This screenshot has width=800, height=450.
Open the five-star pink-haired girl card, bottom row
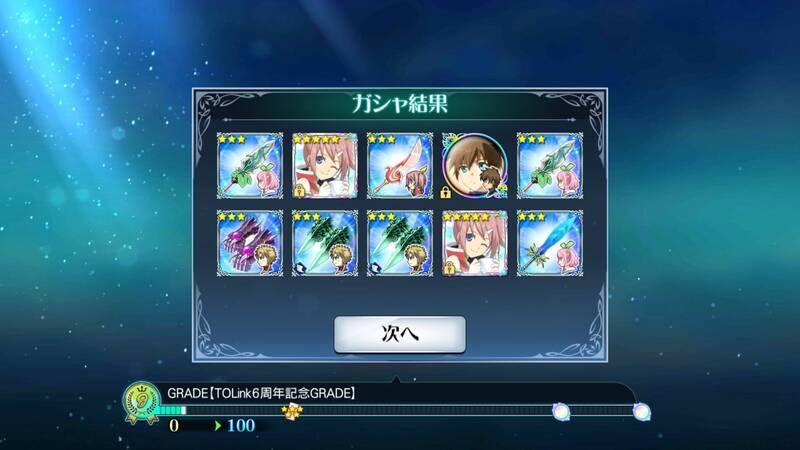[474, 243]
